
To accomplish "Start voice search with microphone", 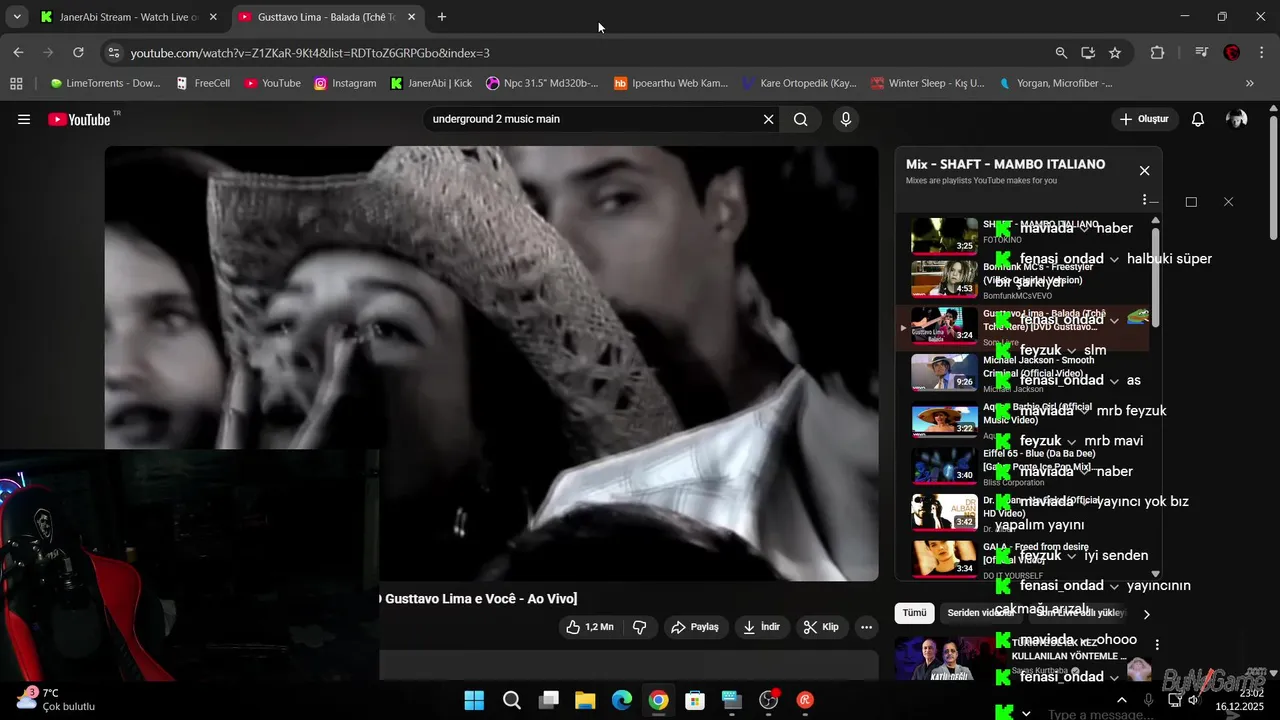I will coord(846,119).
